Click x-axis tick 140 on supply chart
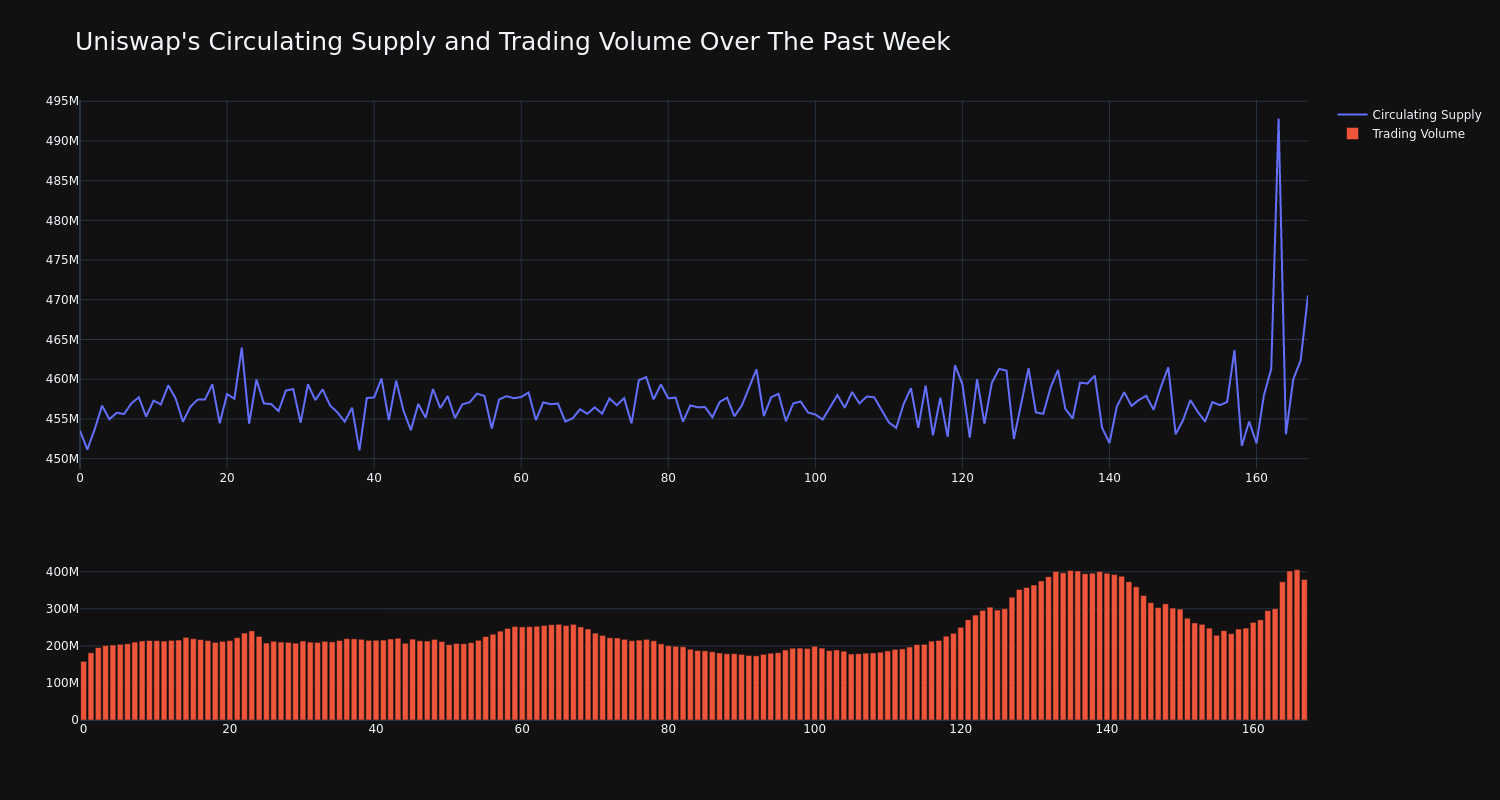1500x800 pixels. point(1109,478)
